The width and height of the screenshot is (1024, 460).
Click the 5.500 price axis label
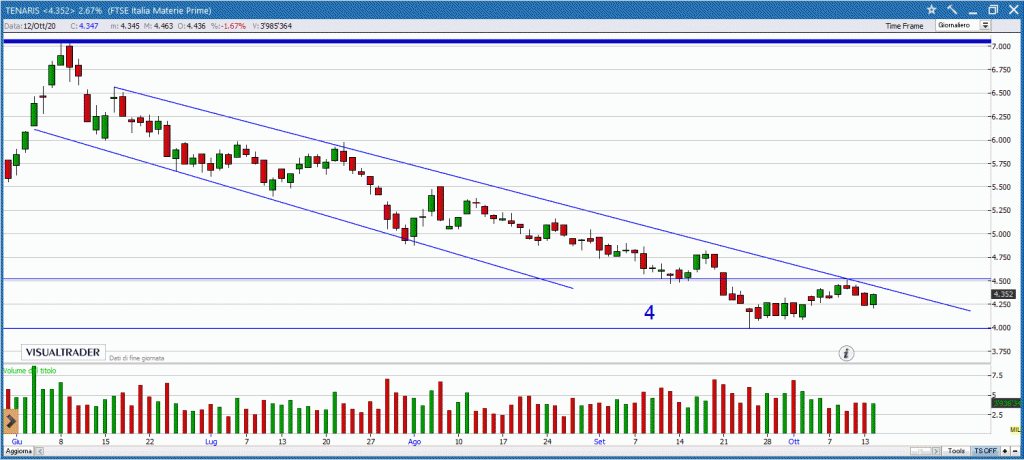click(1003, 187)
